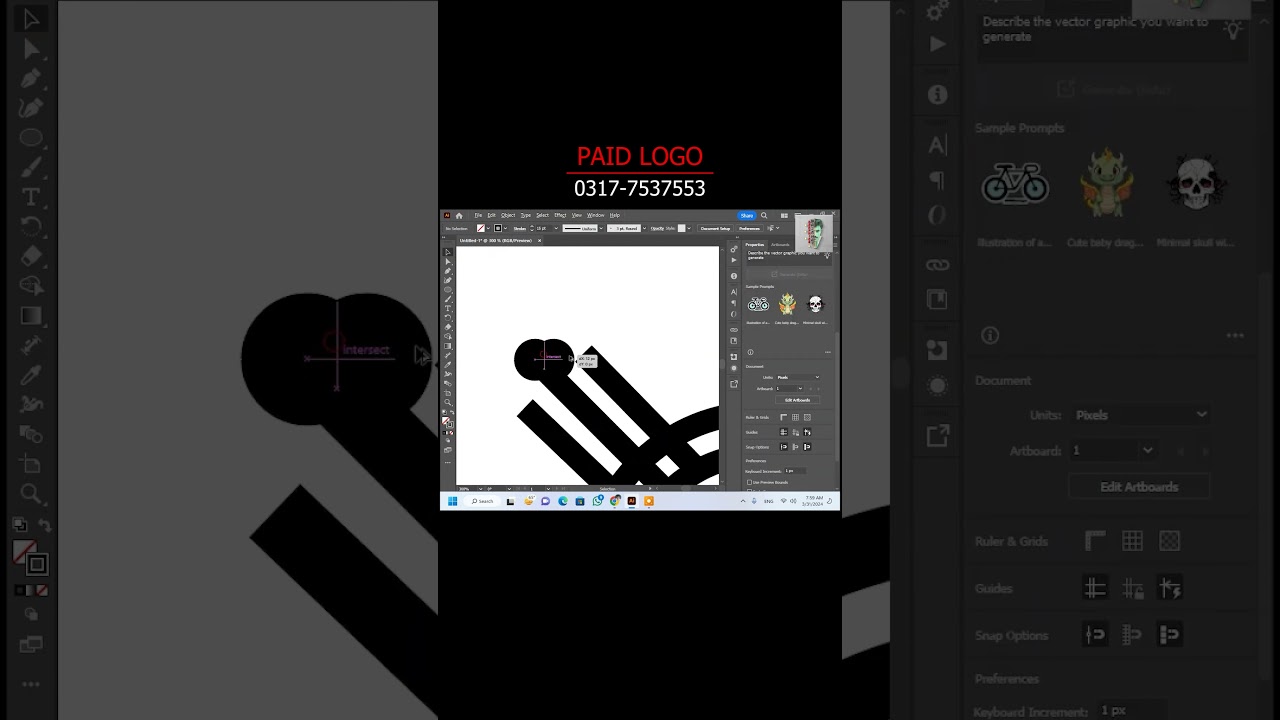Open the Units Pixels dropdown
This screenshot has width=1280, height=720.
tap(798, 377)
